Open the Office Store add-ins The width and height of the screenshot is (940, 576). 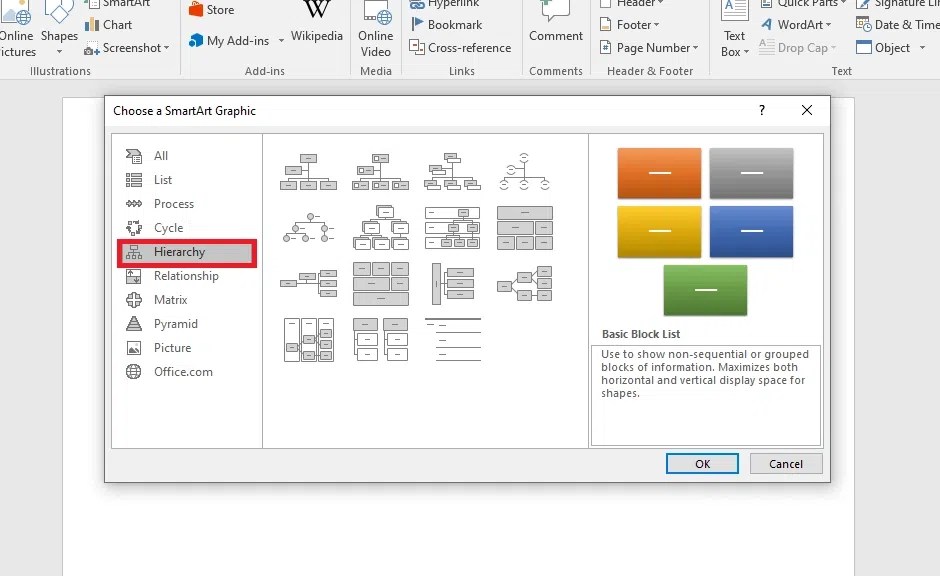click(x=212, y=10)
